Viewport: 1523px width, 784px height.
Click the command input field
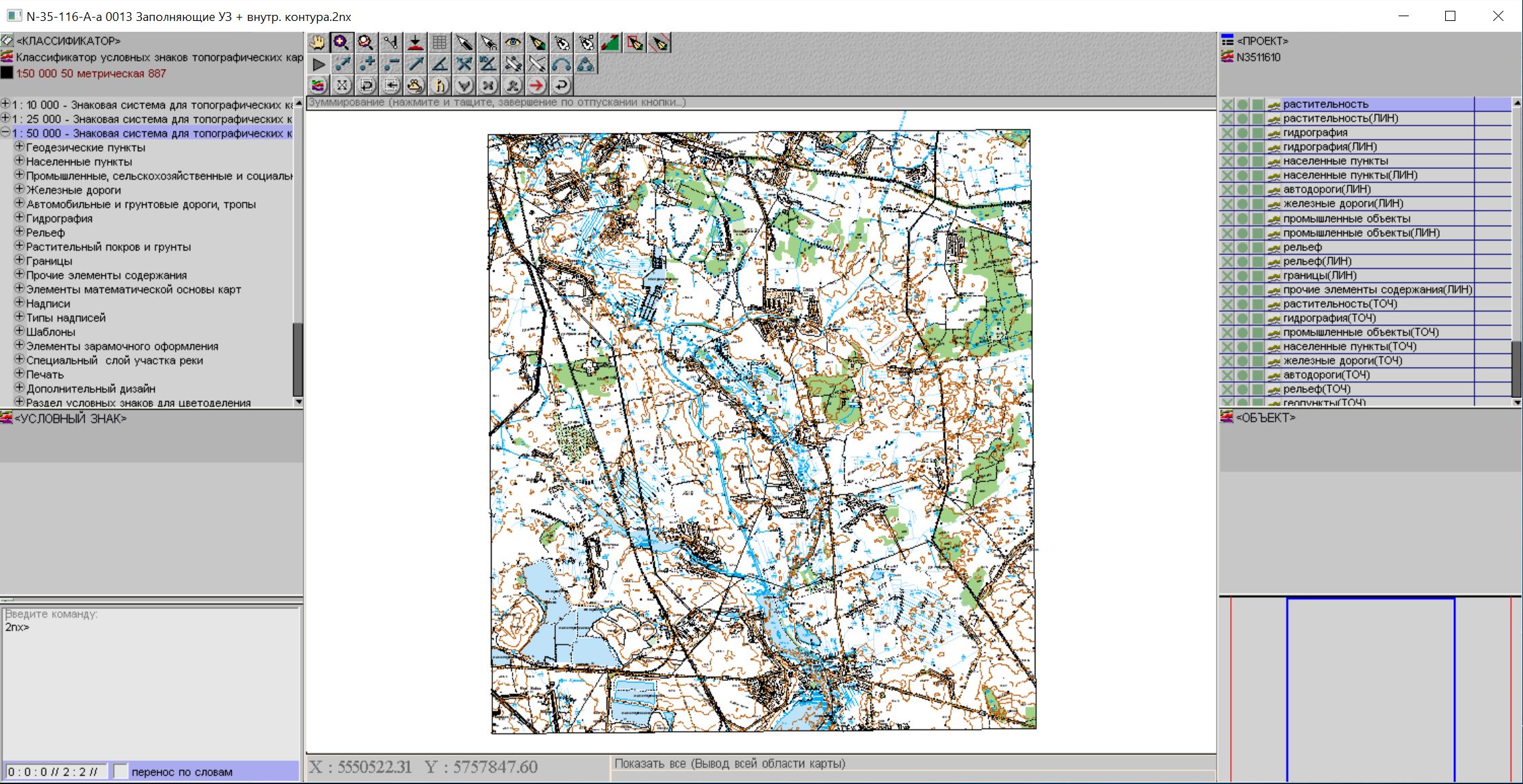(151, 683)
